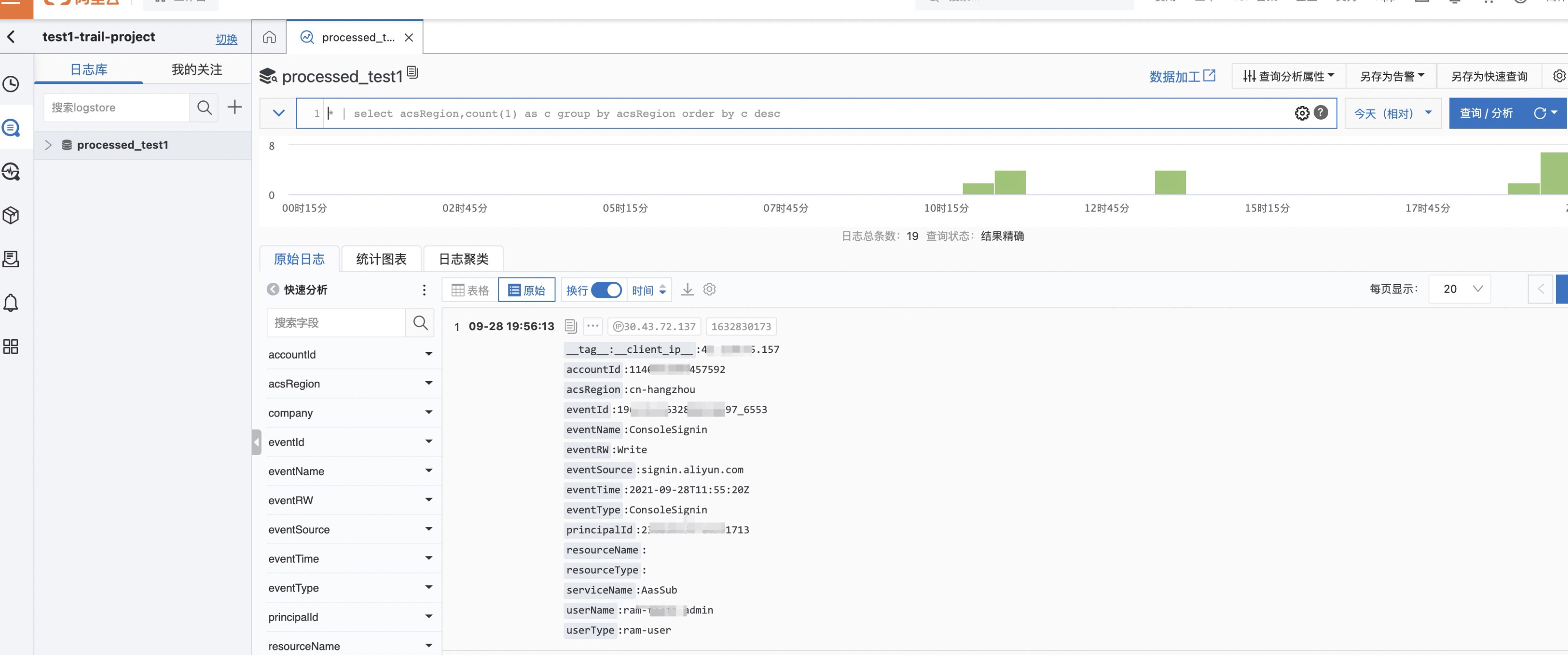Open the alert bell icon in sidebar
The height and width of the screenshot is (655, 1568).
(11, 303)
